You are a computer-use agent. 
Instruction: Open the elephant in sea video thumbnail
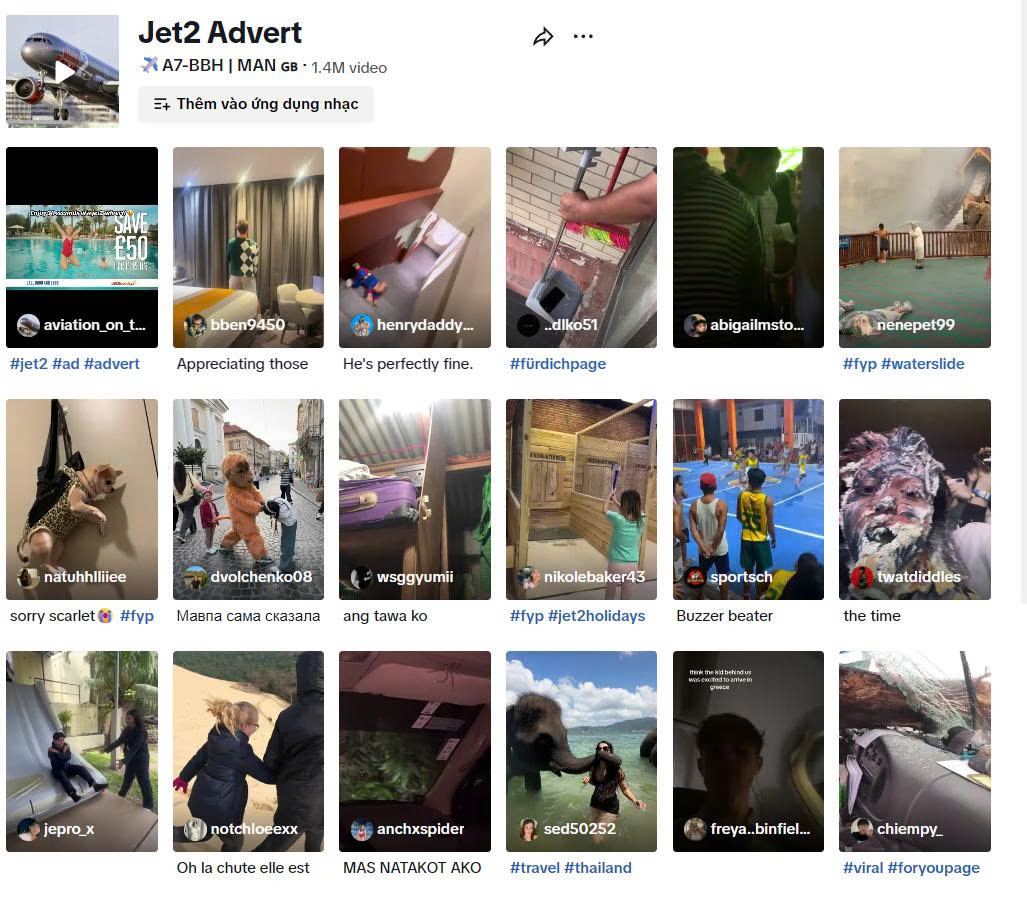point(581,751)
